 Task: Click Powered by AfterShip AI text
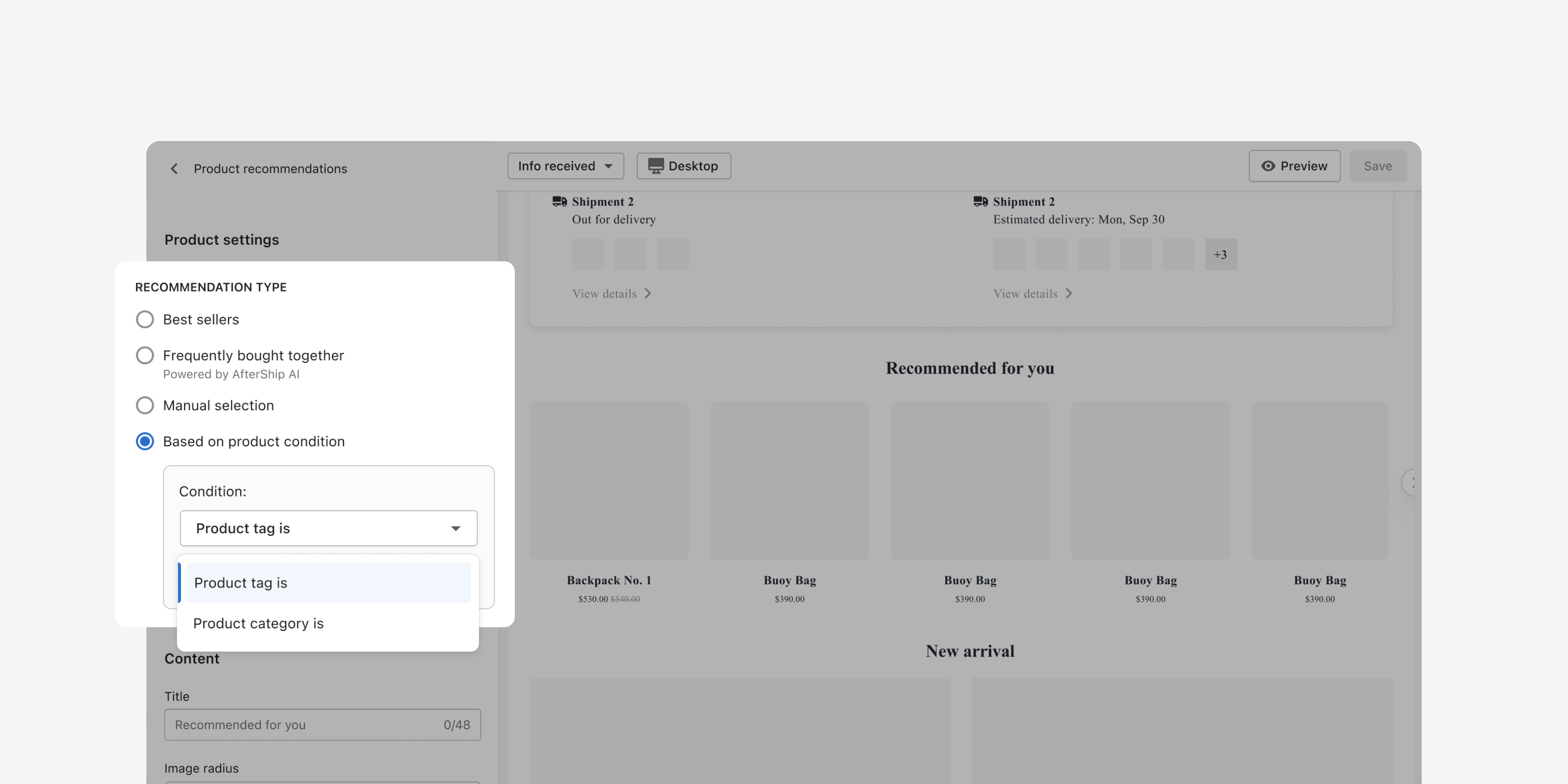(230, 374)
